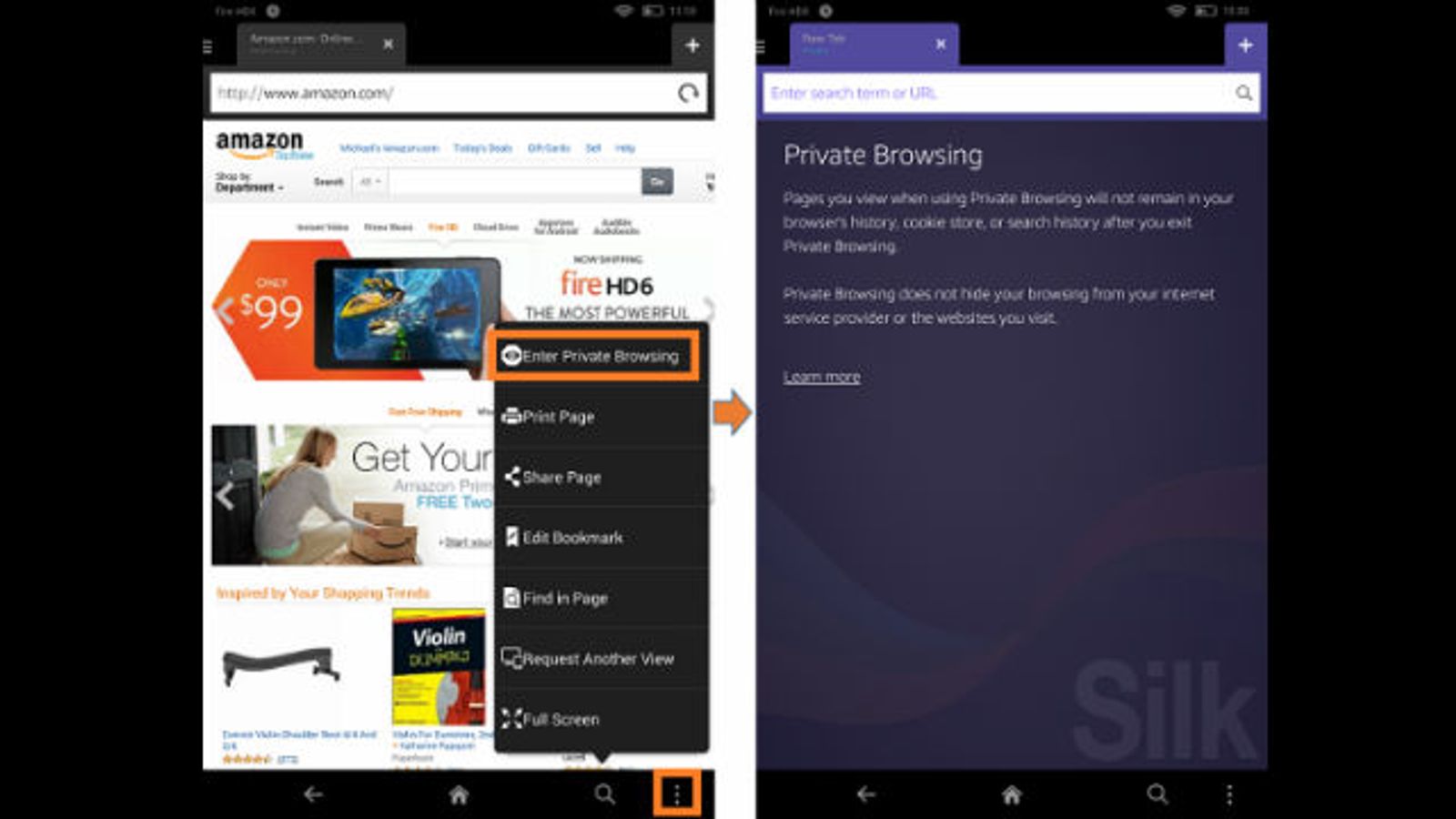Screen dimensions: 1456x819
Task: Choose Share Page from the menu
Action: 601,477
